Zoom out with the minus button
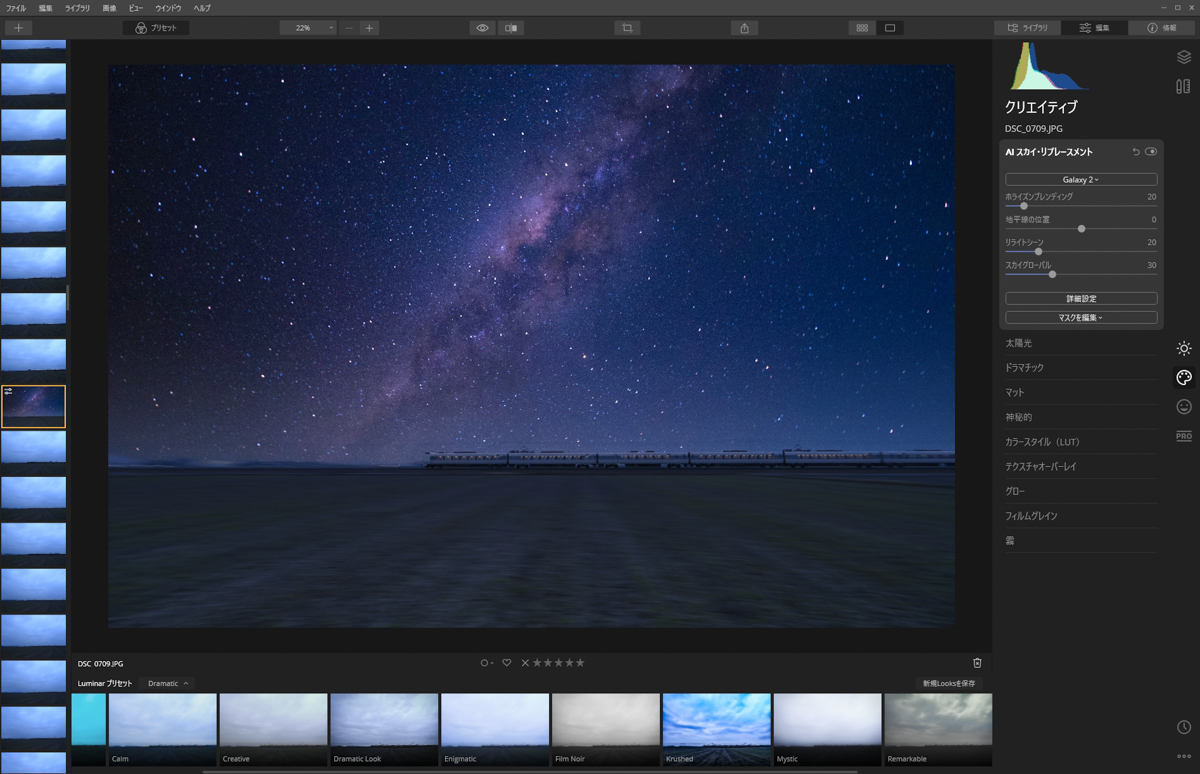The height and width of the screenshot is (774, 1200). [x=349, y=28]
